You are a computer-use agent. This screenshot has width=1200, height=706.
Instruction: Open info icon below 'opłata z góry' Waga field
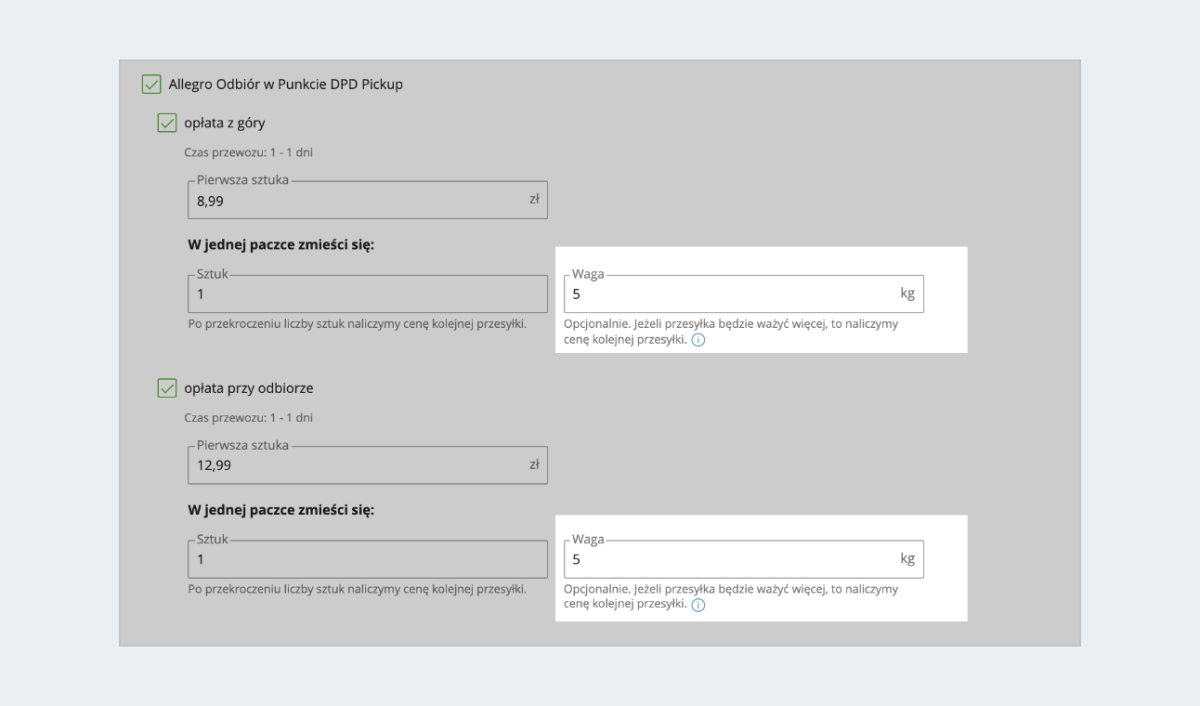(x=698, y=340)
